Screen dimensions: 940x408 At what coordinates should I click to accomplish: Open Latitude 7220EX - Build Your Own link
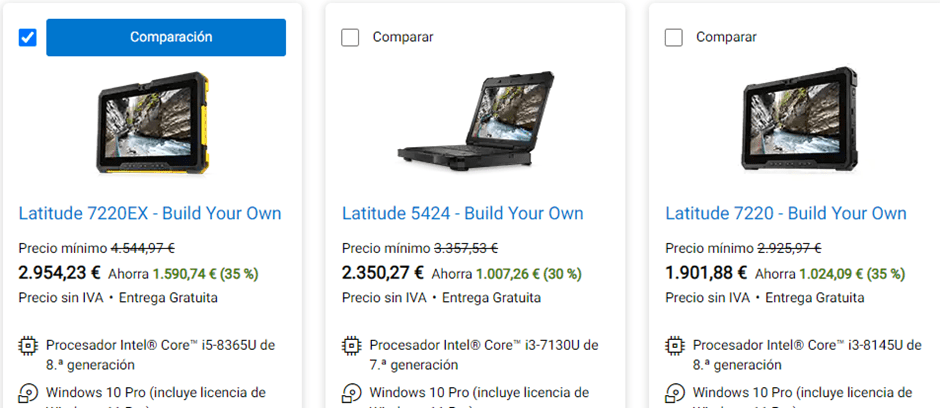tap(150, 213)
